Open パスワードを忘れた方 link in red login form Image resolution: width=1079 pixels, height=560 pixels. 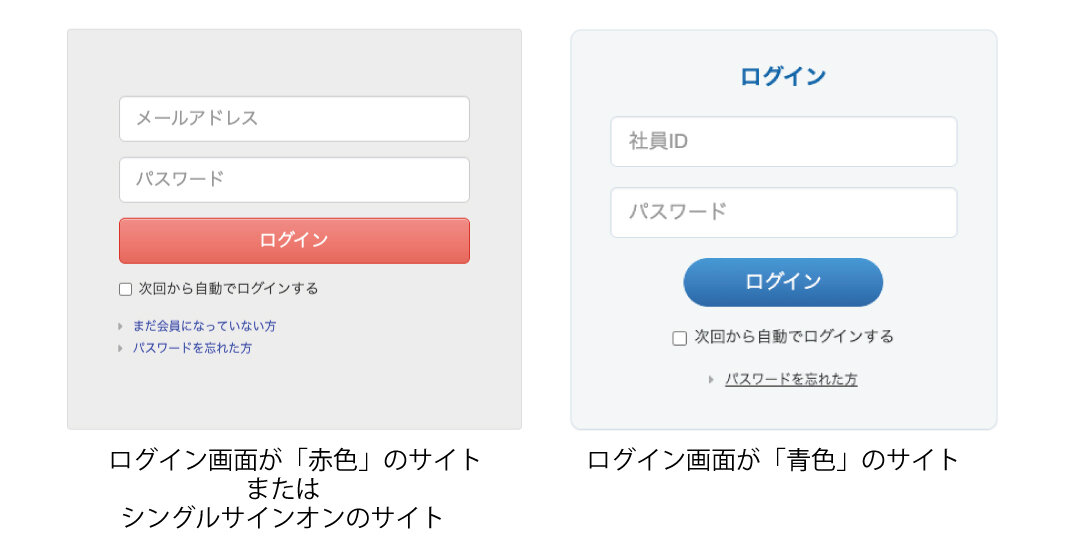[x=192, y=348]
